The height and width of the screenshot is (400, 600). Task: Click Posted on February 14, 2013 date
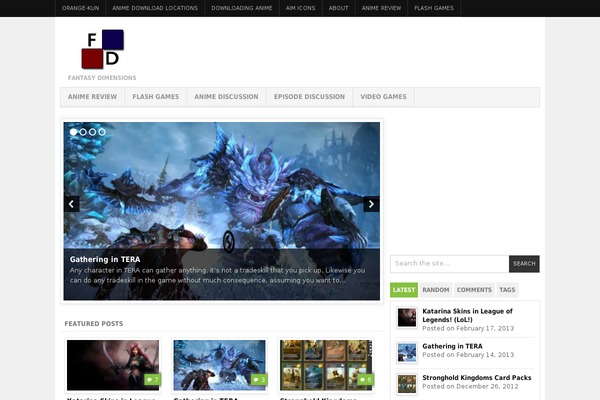pyautogui.click(x=468, y=355)
